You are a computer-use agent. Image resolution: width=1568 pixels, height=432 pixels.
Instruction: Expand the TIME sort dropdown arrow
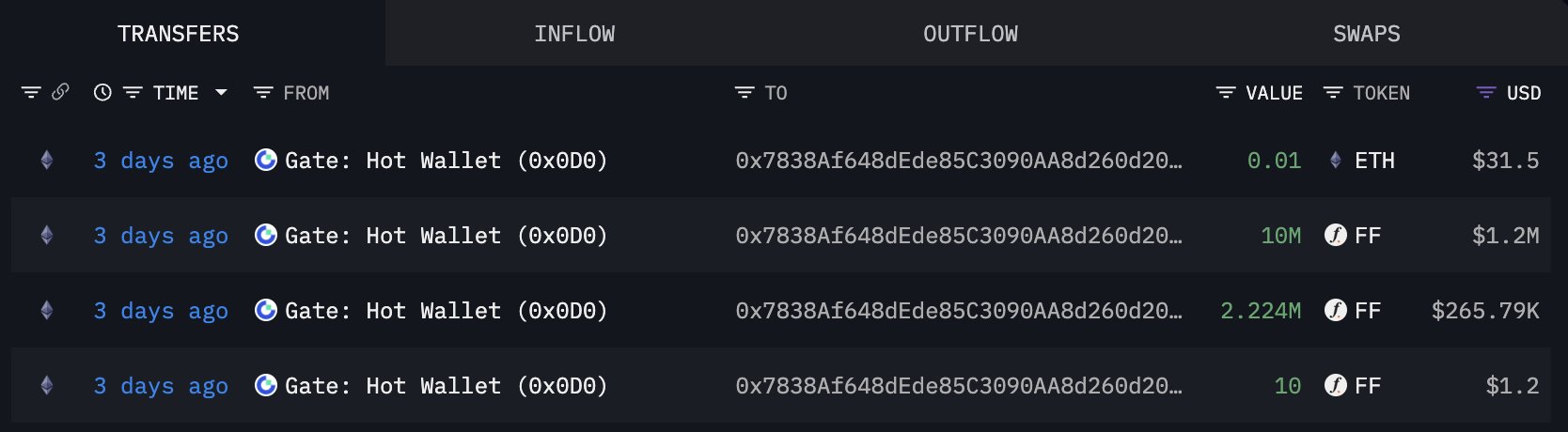(x=221, y=92)
